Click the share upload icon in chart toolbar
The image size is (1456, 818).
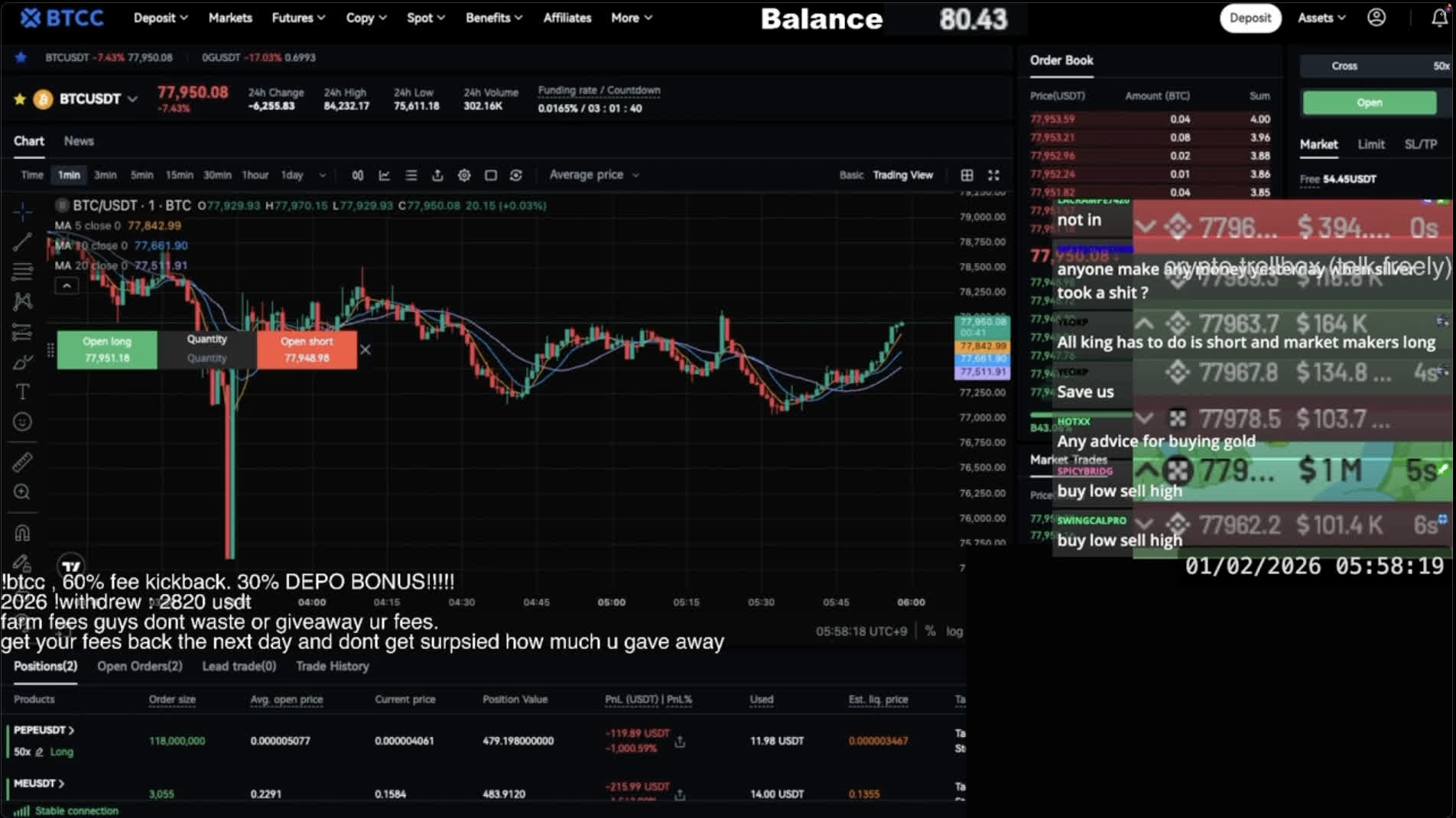(x=437, y=175)
